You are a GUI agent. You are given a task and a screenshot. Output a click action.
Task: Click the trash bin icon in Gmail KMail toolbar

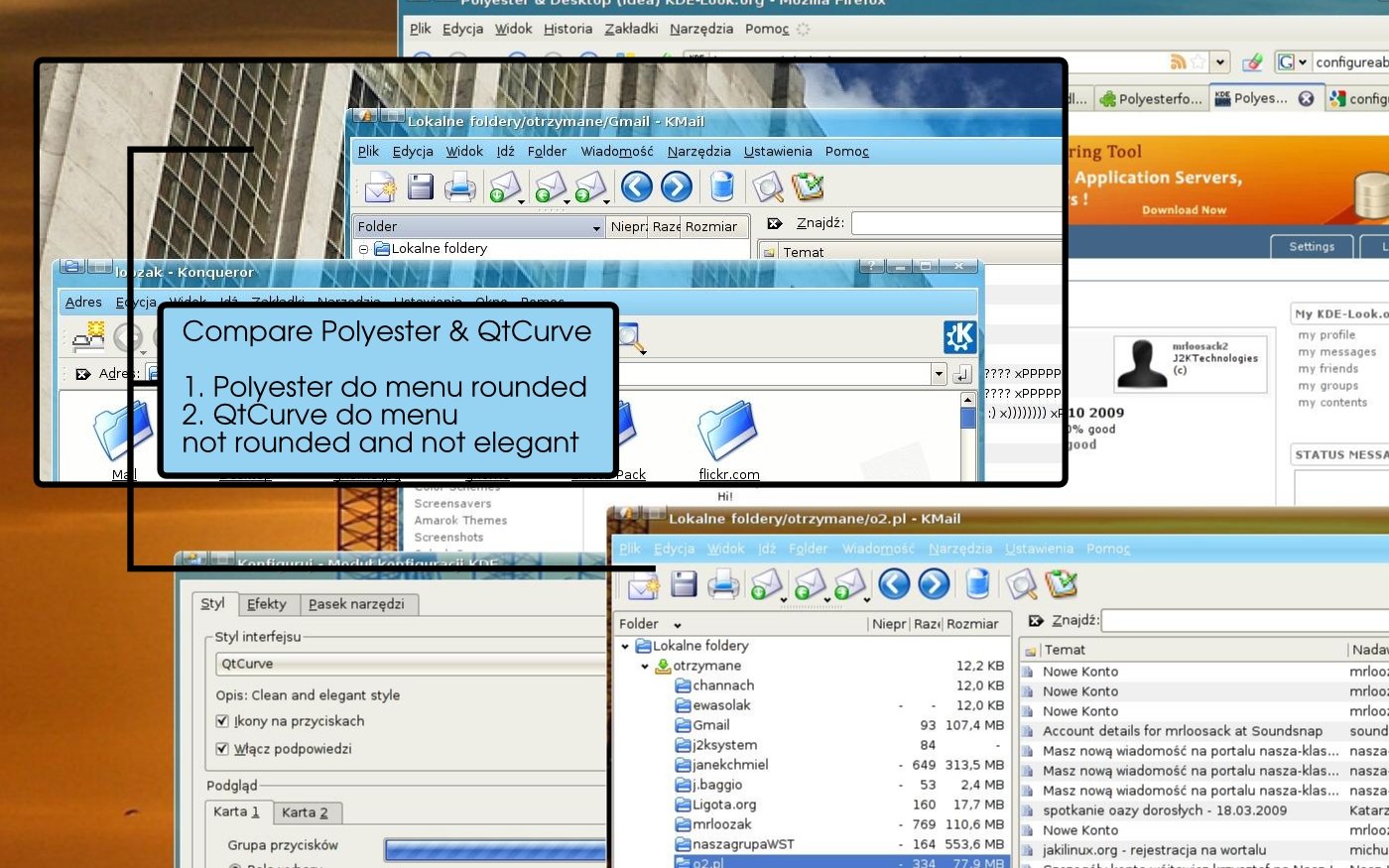coord(722,186)
